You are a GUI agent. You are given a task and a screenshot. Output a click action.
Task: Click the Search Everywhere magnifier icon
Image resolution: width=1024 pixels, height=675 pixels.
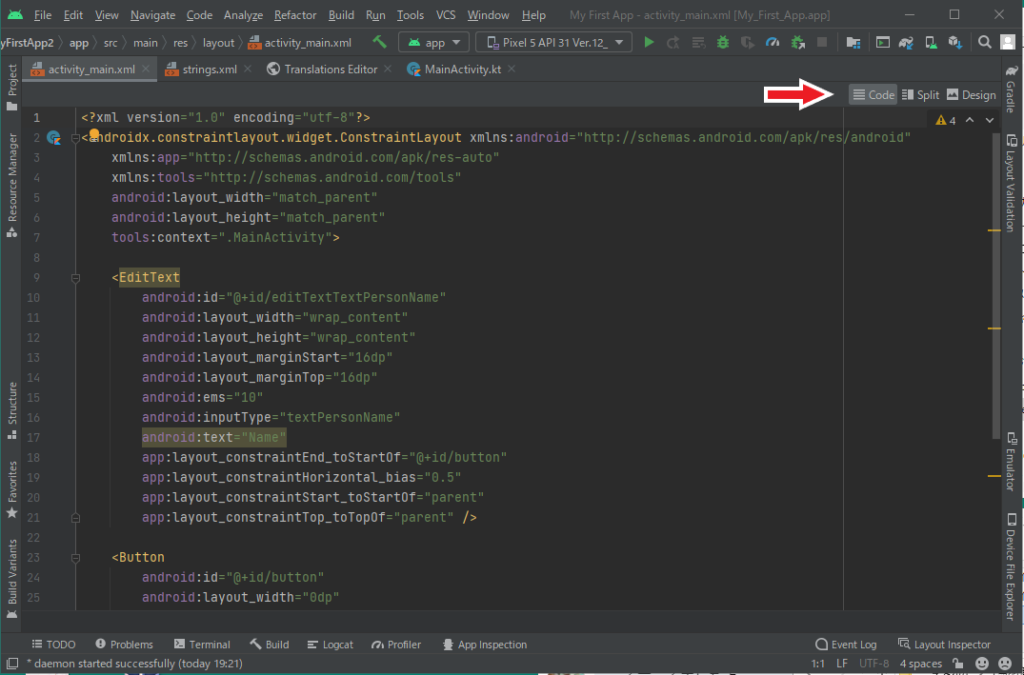984,42
